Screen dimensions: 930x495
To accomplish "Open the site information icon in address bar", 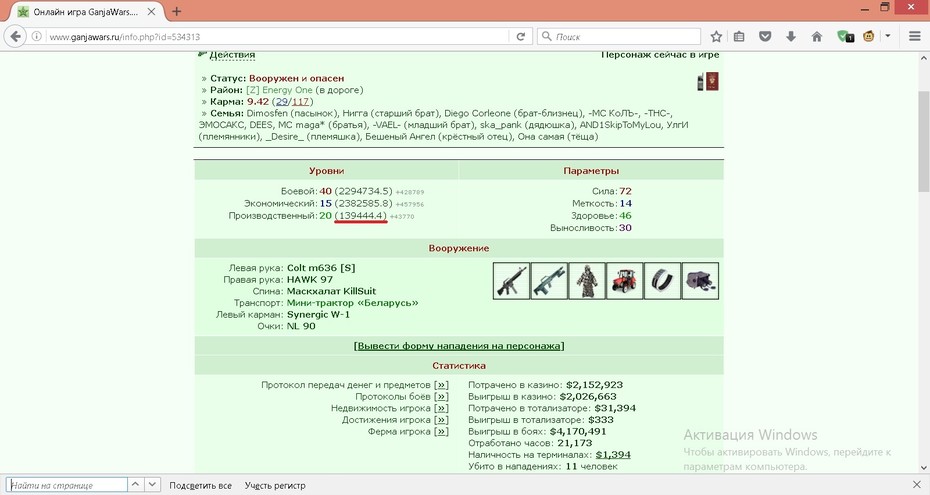I will pos(36,36).
